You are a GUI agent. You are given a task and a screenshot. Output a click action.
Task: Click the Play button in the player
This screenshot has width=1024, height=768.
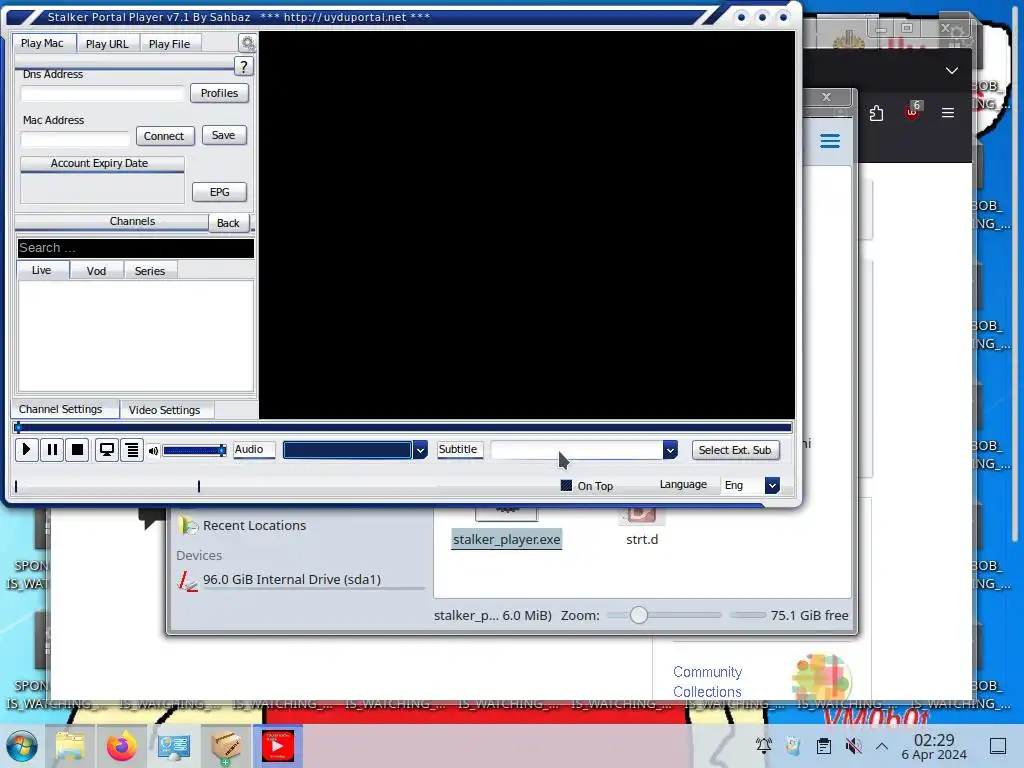click(27, 450)
